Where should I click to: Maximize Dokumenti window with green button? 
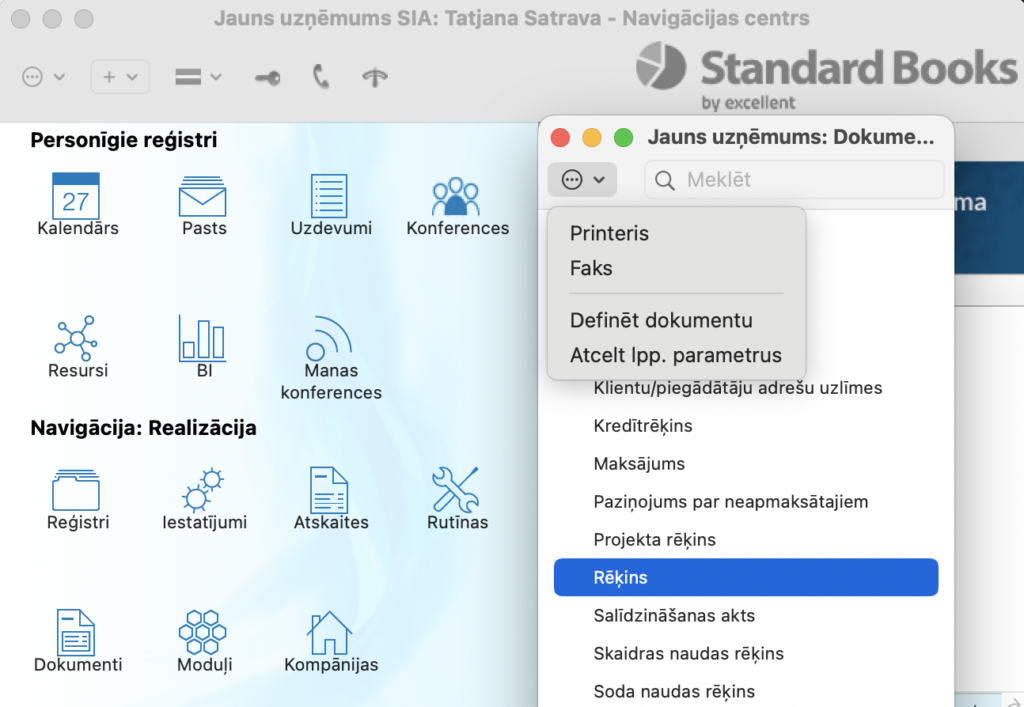[624, 138]
